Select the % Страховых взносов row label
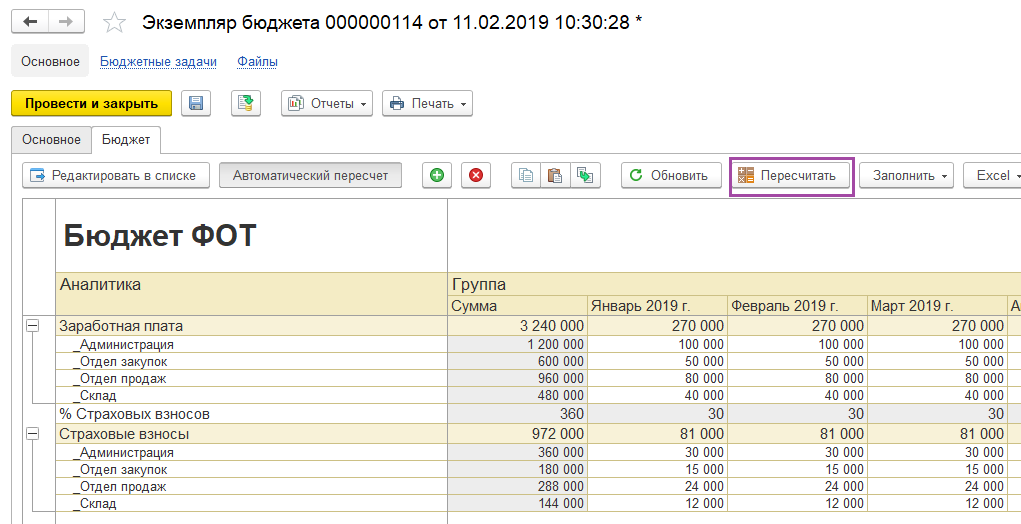This screenshot has width=1021, height=524. coord(252,414)
